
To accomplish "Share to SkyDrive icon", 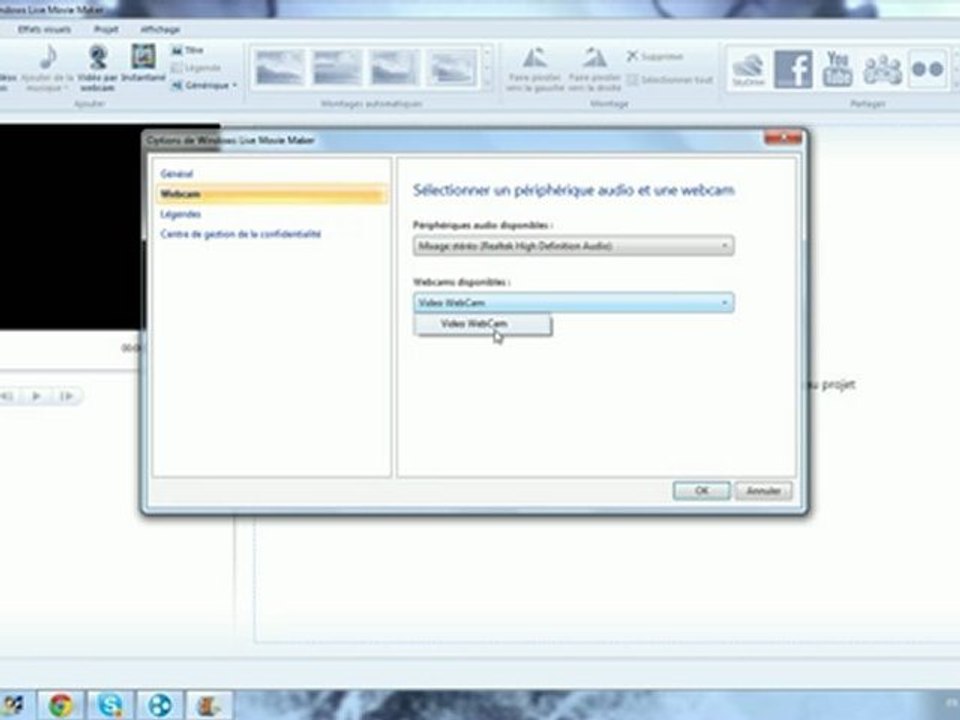I will [x=748, y=69].
